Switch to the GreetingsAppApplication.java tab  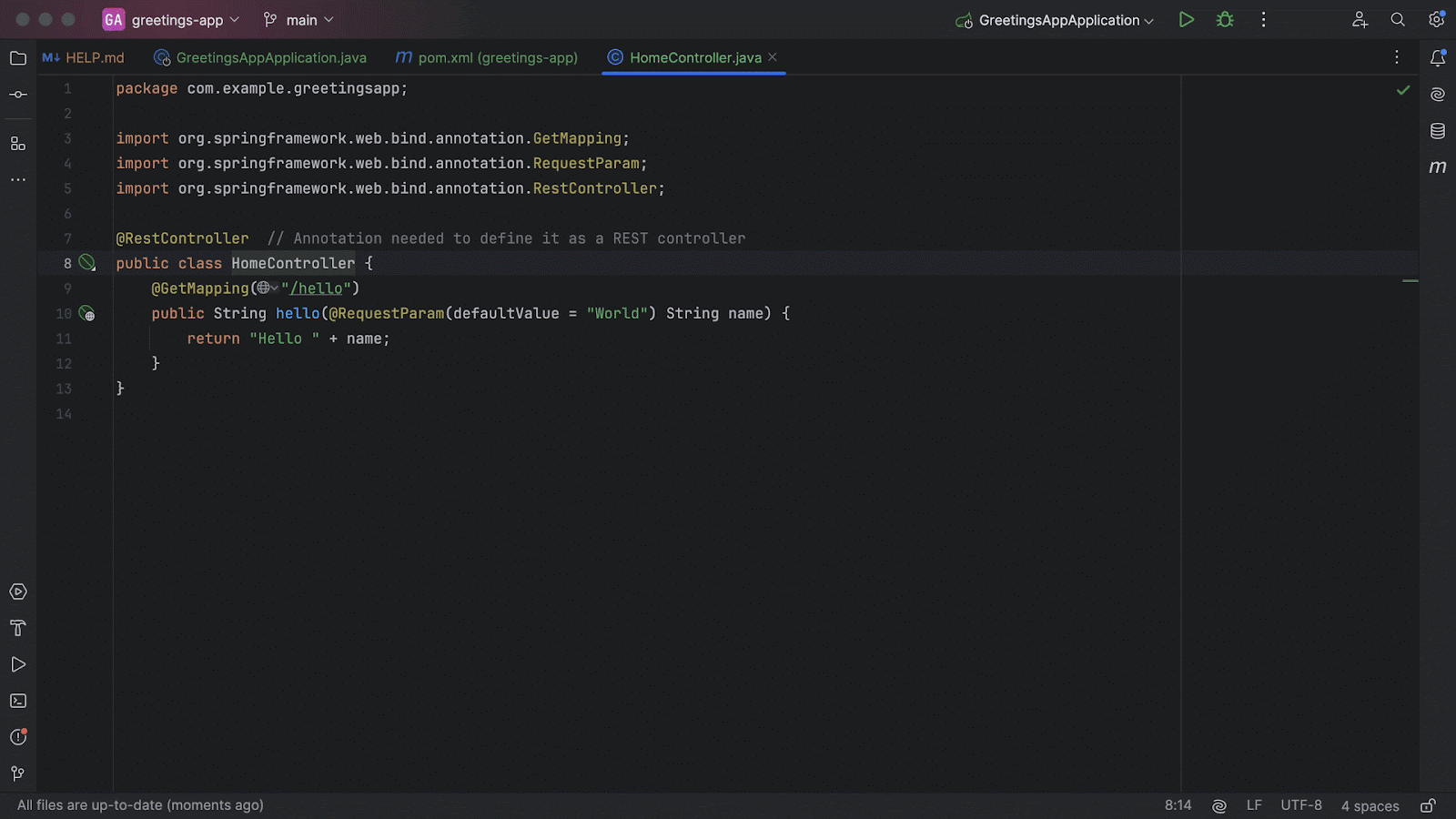click(x=260, y=57)
